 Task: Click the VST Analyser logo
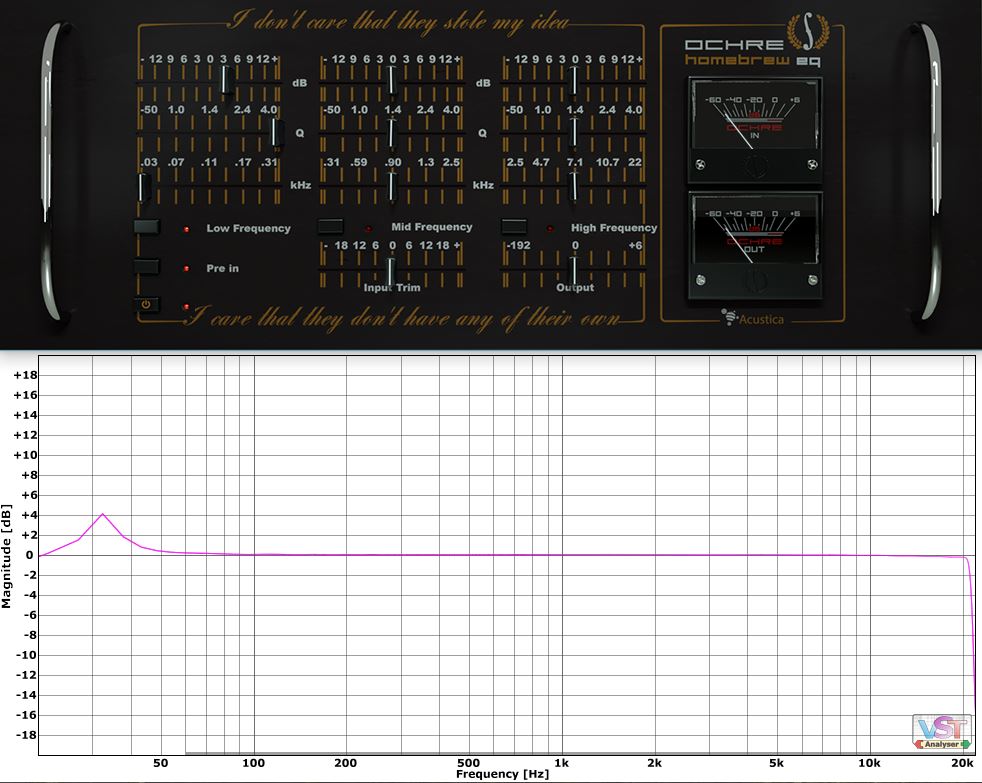pyautogui.click(x=942, y=732)
